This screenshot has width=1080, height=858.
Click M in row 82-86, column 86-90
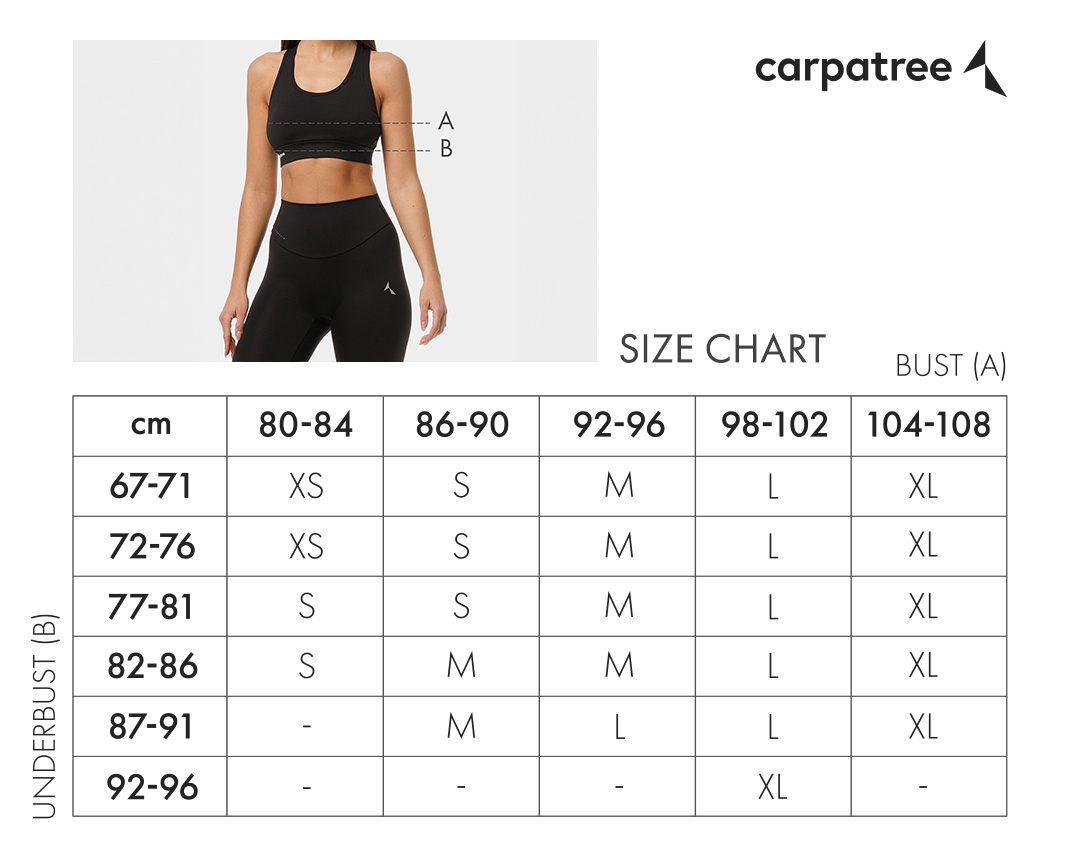pyautogui.click(x=461, y=666)
